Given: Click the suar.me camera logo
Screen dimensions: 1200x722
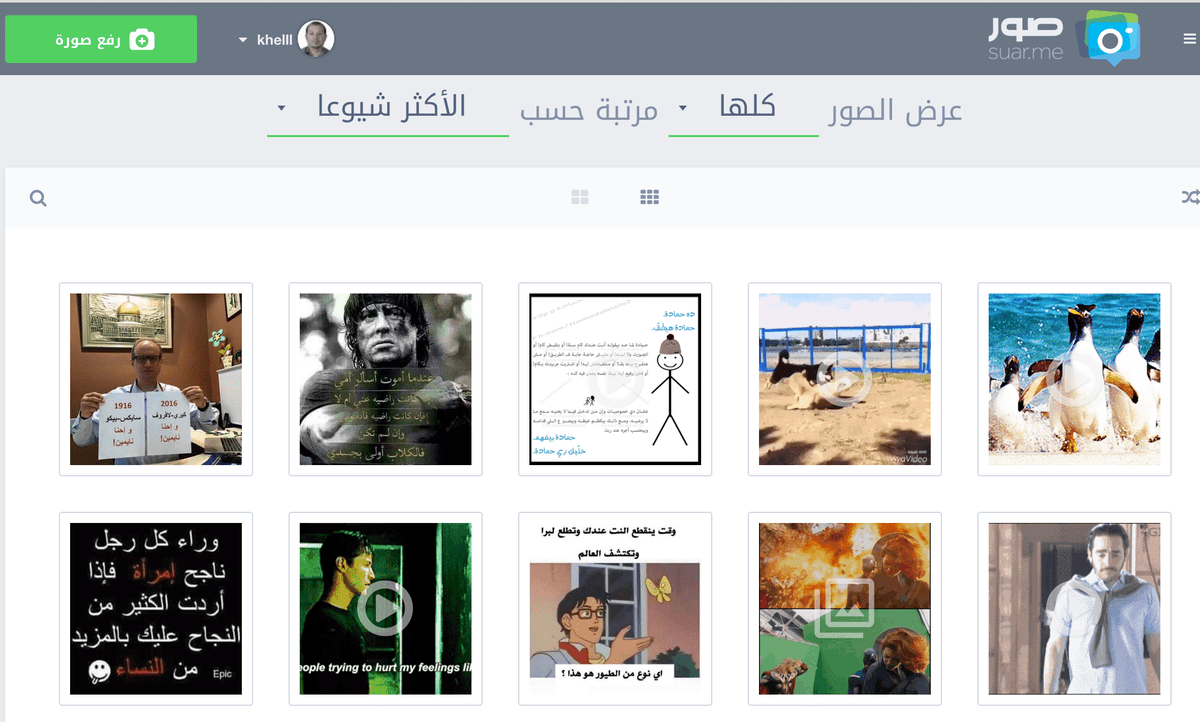Looking at the screenshot, I should tap(1108, 38).
